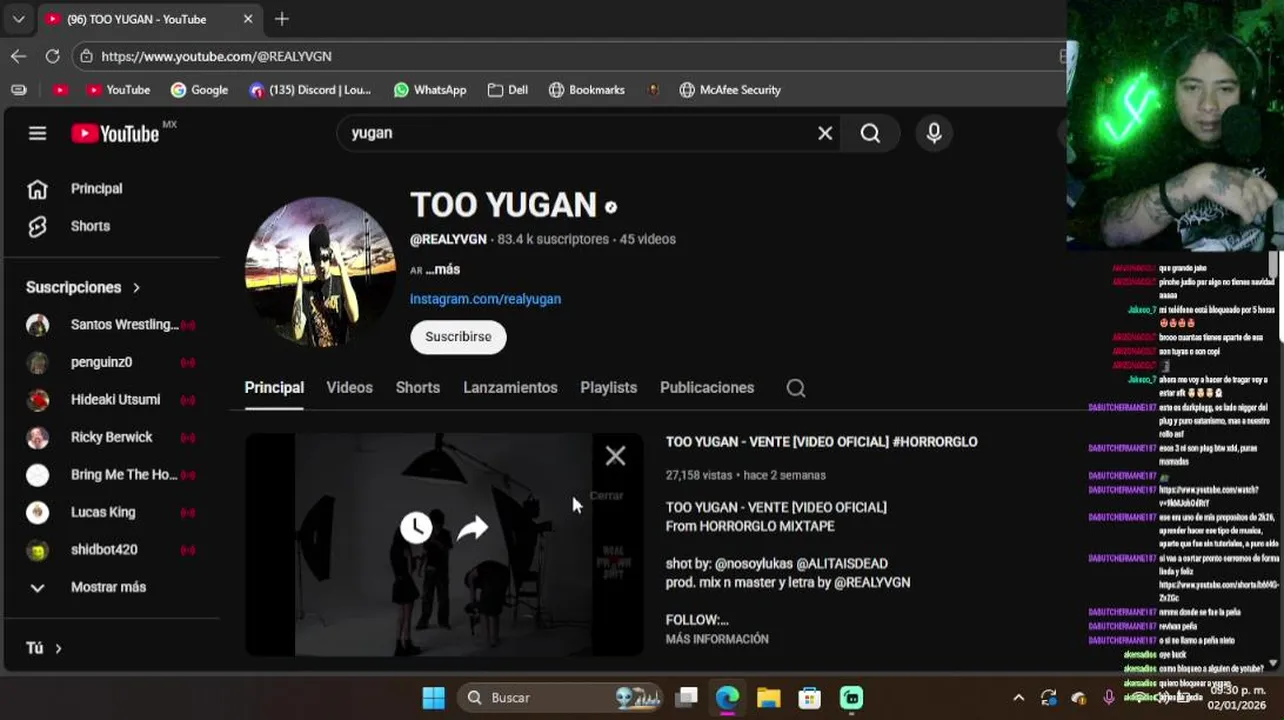Open Discord bookmark
This screenshot has height=720, width=1284.
point(310,90)
